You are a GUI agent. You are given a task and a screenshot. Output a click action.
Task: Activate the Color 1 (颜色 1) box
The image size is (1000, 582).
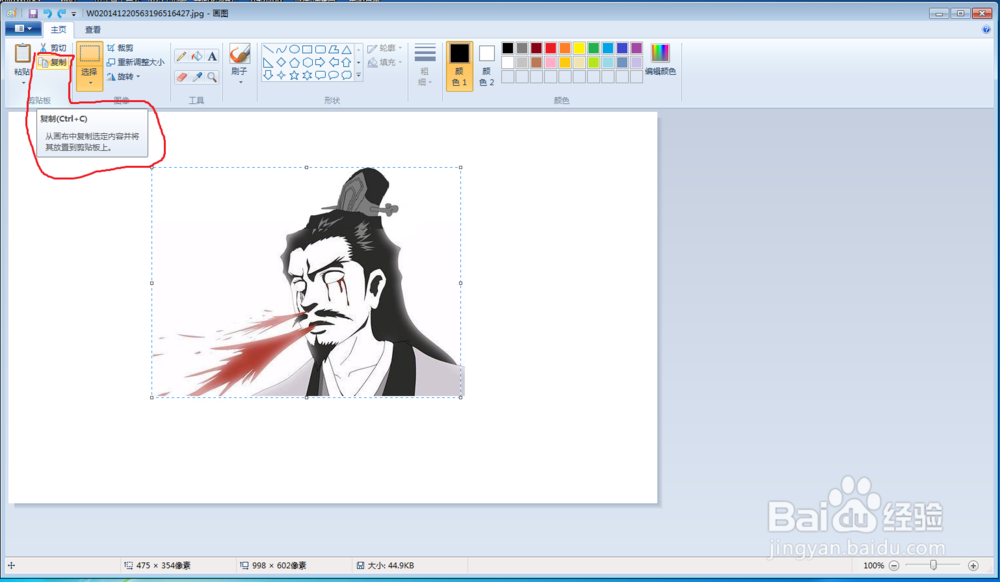pyautogui.click(x=459, y=66)
